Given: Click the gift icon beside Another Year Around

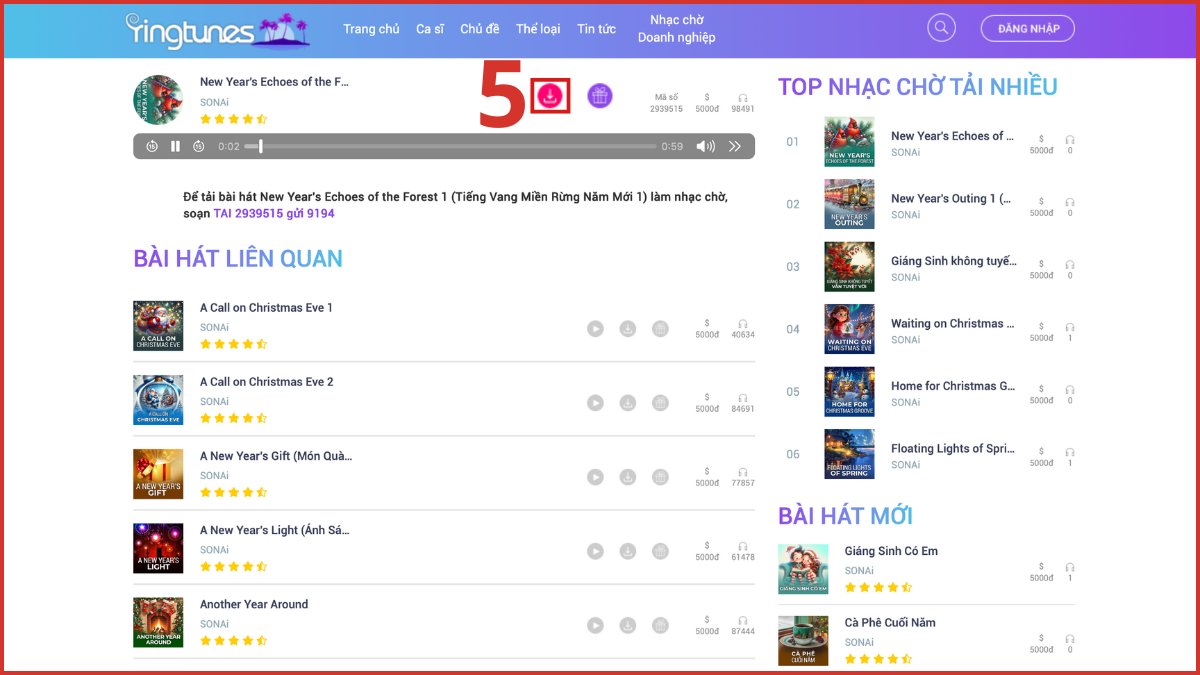Looking at the screenshot, I should (660, 625).
